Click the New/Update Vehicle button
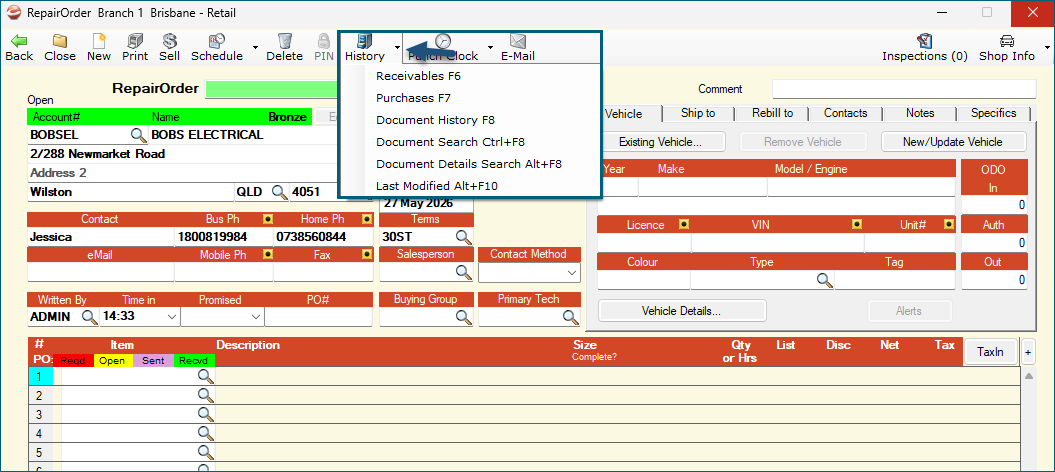 click(954, 142)
